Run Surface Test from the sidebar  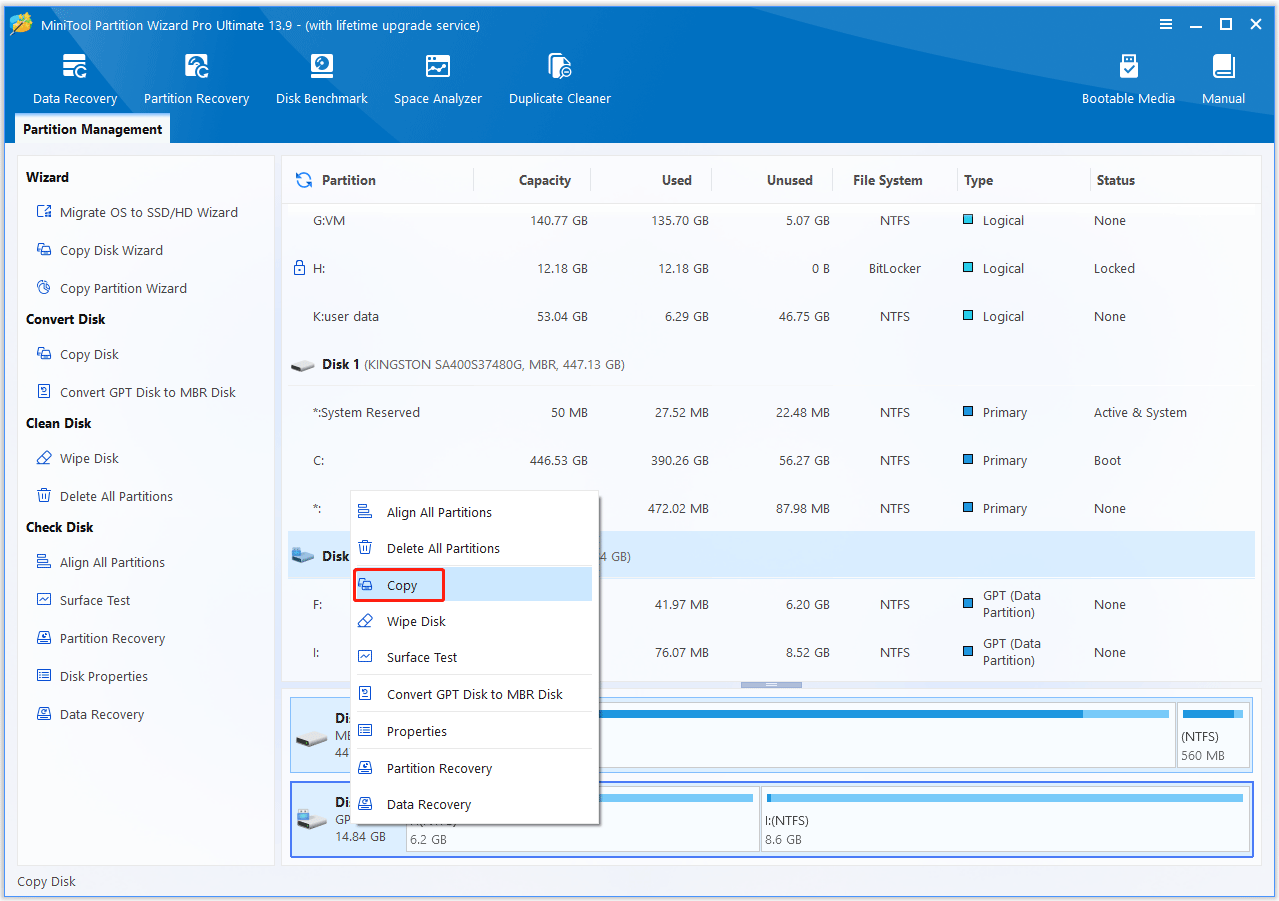coord(83,600)
